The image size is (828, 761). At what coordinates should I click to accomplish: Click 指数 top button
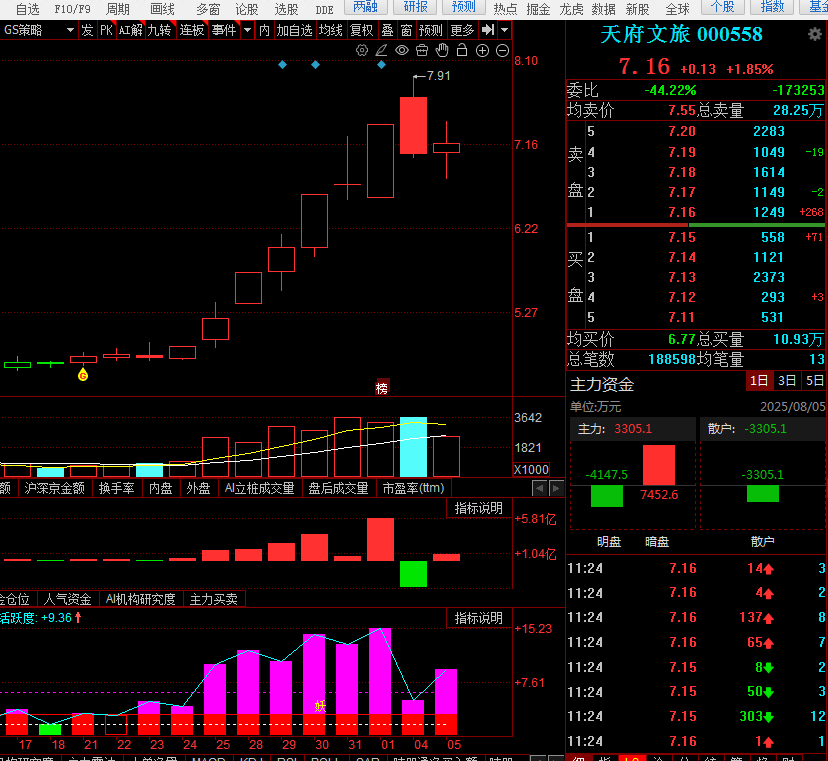(x=772, y=6)
